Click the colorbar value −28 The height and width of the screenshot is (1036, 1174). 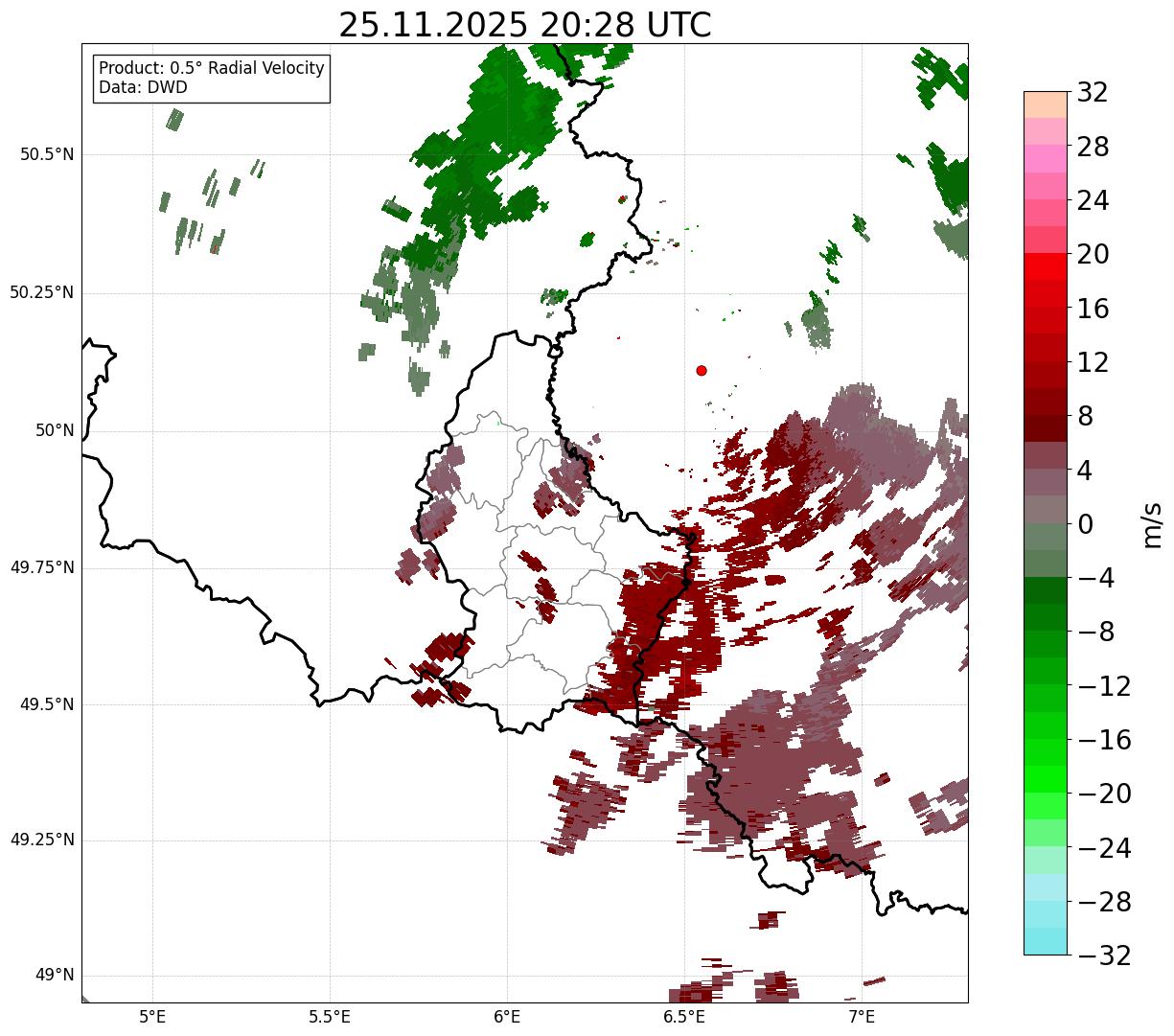(1104, 902)
